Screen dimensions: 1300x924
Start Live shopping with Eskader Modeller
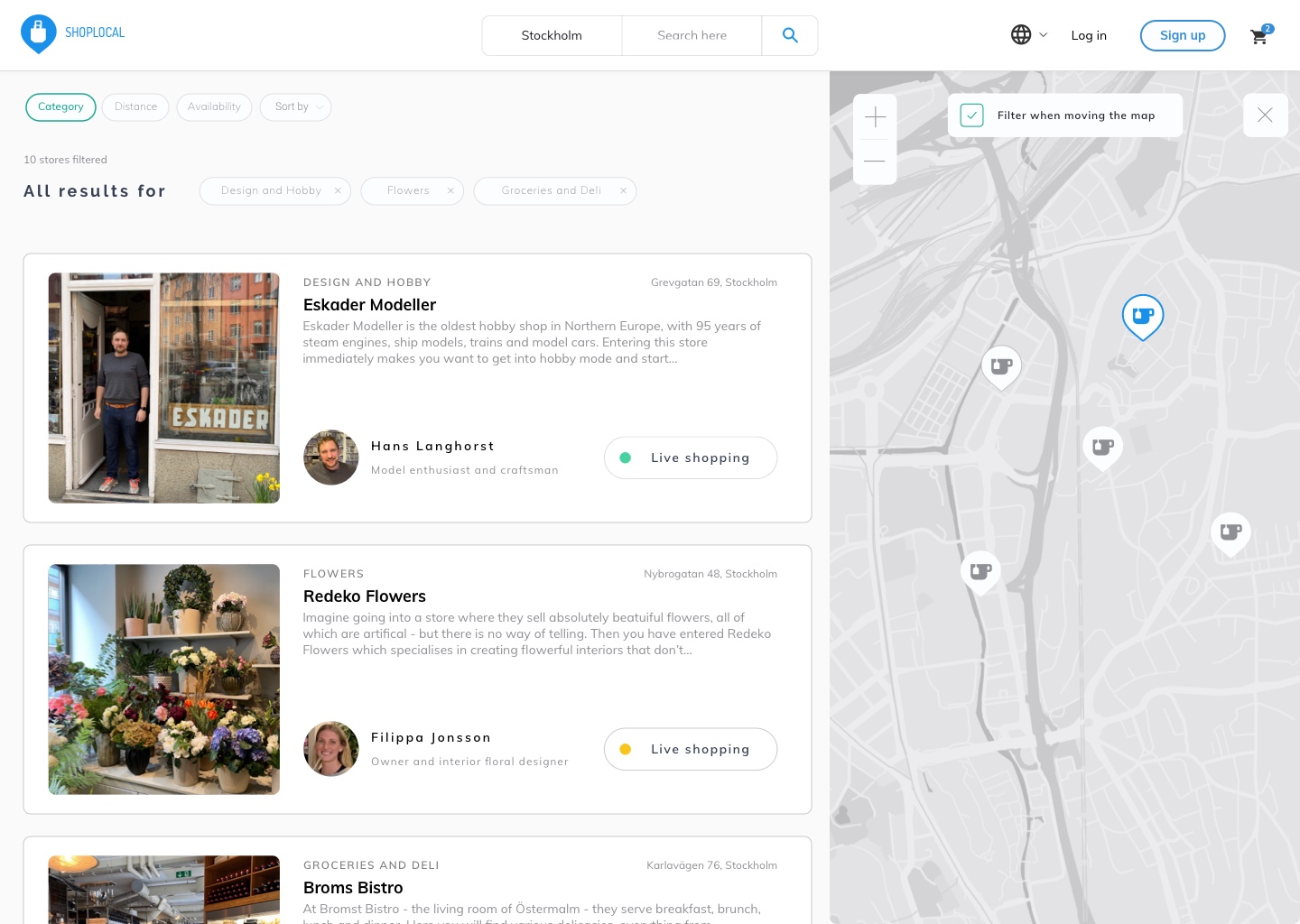click(x=691, y=457)
